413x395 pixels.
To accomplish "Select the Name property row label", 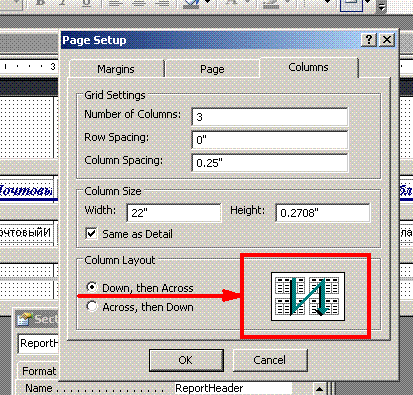I will tap(39, 388).
